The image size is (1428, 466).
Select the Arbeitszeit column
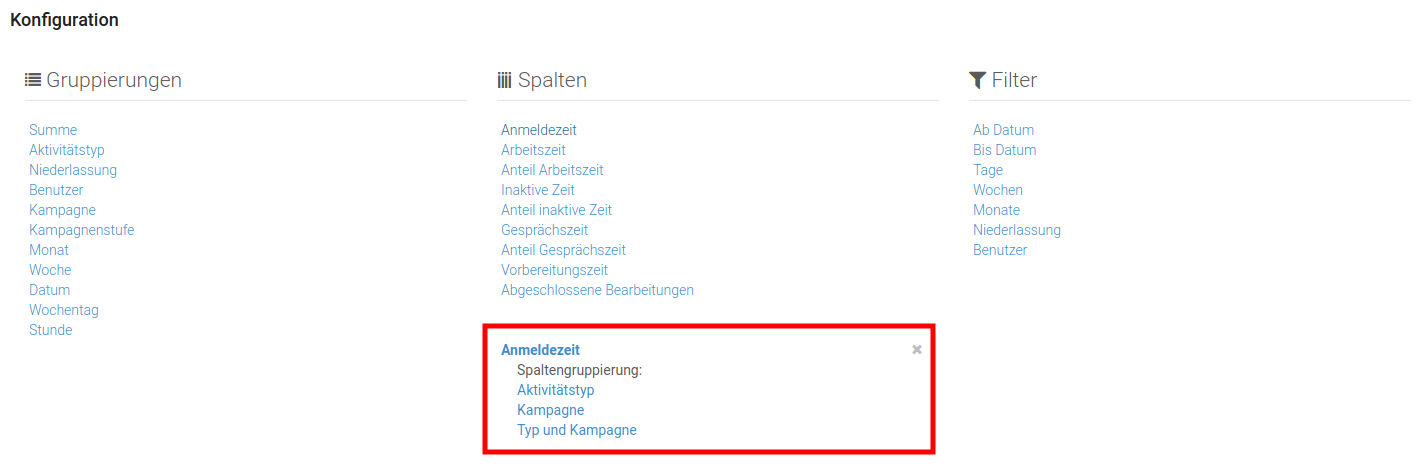[533, 150]
